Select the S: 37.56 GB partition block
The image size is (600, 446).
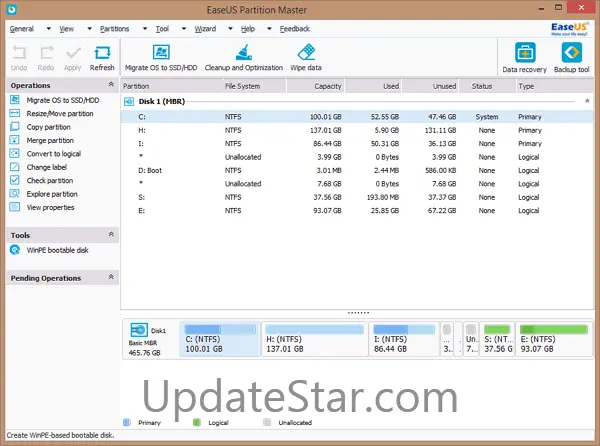tap(497, 339)
